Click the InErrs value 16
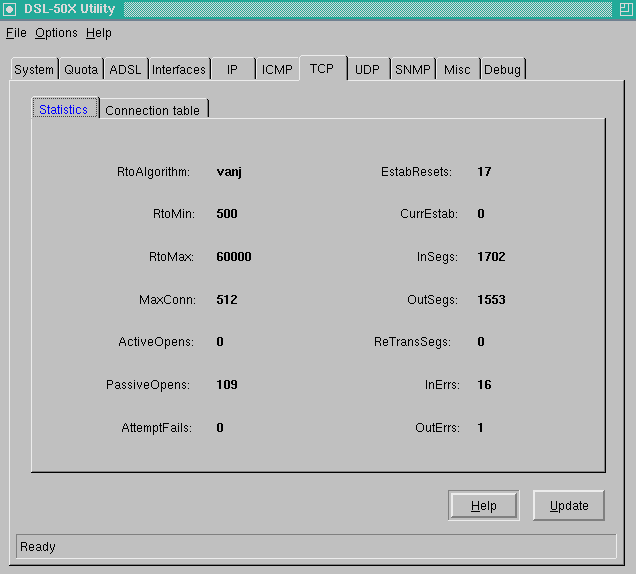The width and height of the screenshot is (636, 574). coord(484,385)
